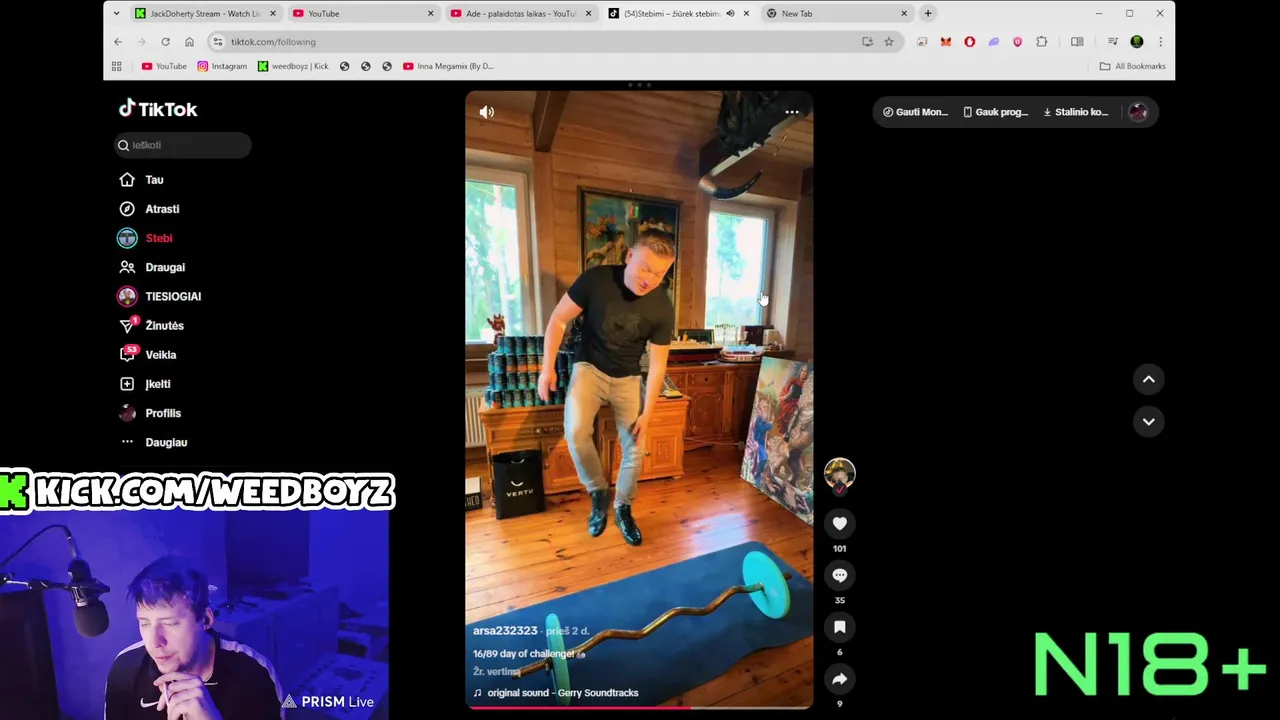Open Žinutės messages

tap(164, 325)
